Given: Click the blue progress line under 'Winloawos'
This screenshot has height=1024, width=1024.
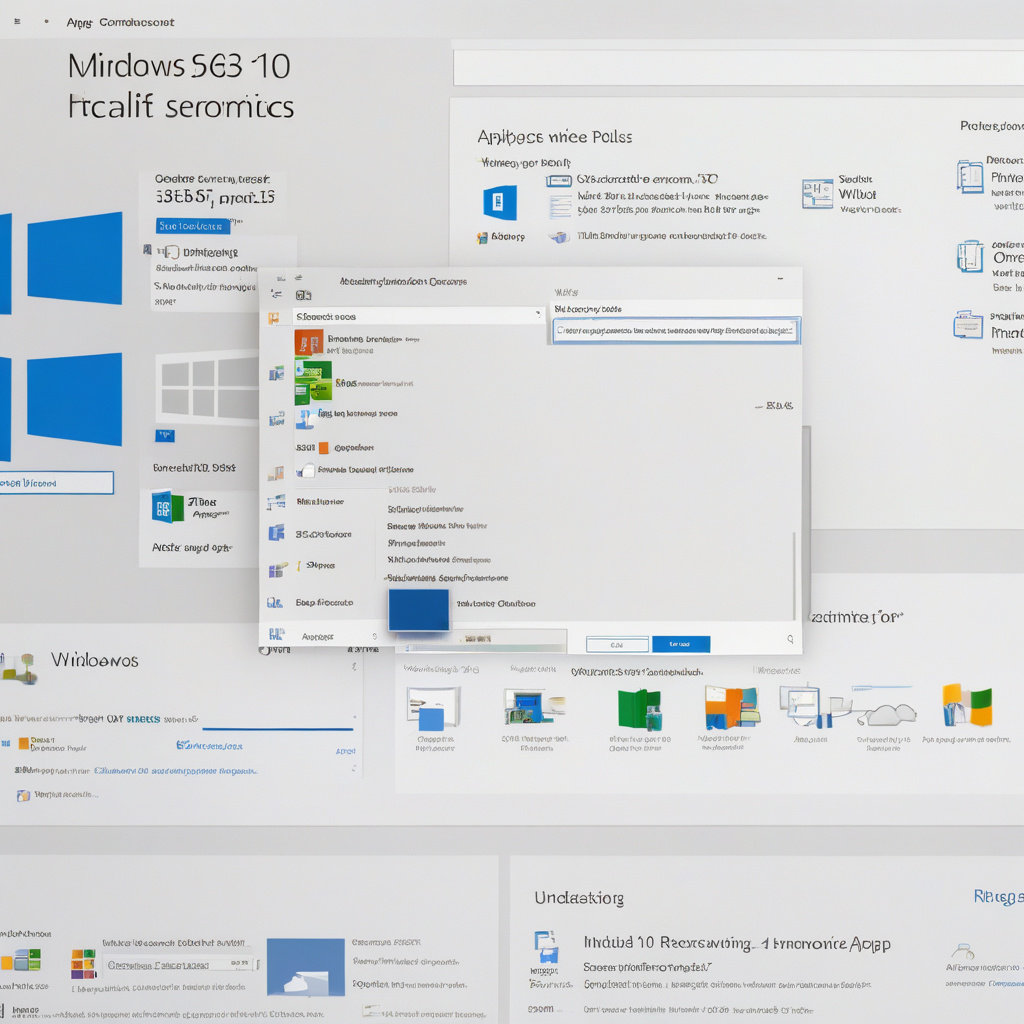Looking at the screenshot, I should (278, 728).
